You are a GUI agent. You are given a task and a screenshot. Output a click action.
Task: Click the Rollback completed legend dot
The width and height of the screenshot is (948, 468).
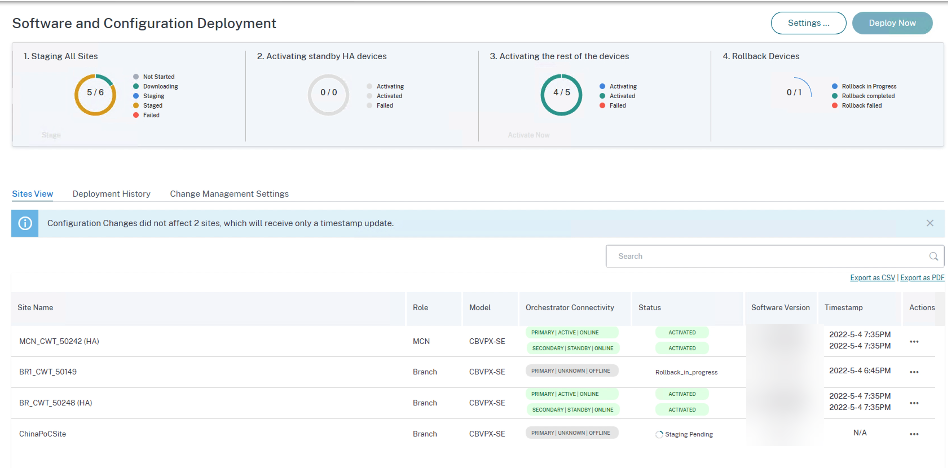[x=835, y=96]
